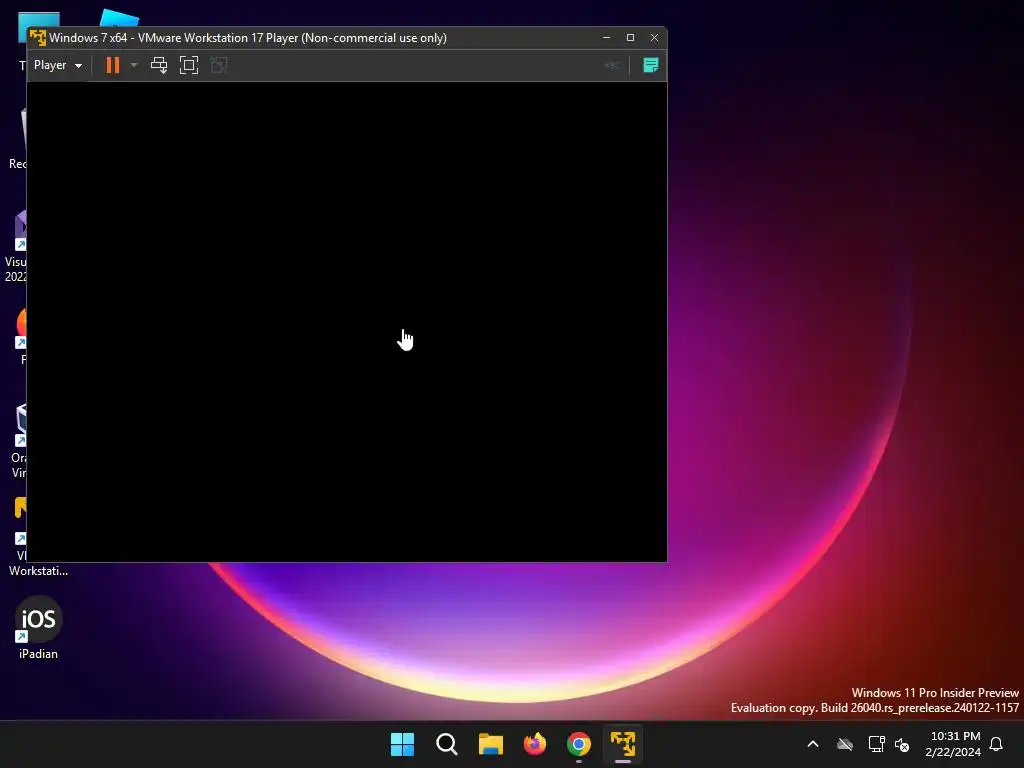The image size is (1024, 768).
Task: Click the dimmed devices arrow icon
Action: (611, 65)
